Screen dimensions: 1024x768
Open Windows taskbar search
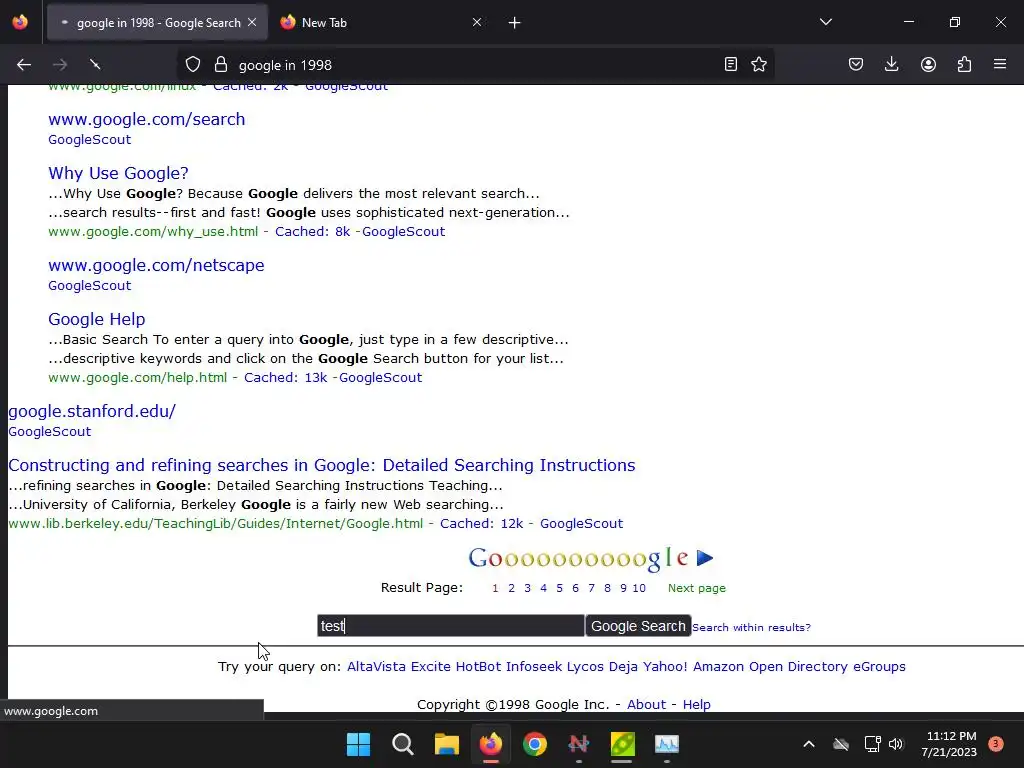(402, 744)
